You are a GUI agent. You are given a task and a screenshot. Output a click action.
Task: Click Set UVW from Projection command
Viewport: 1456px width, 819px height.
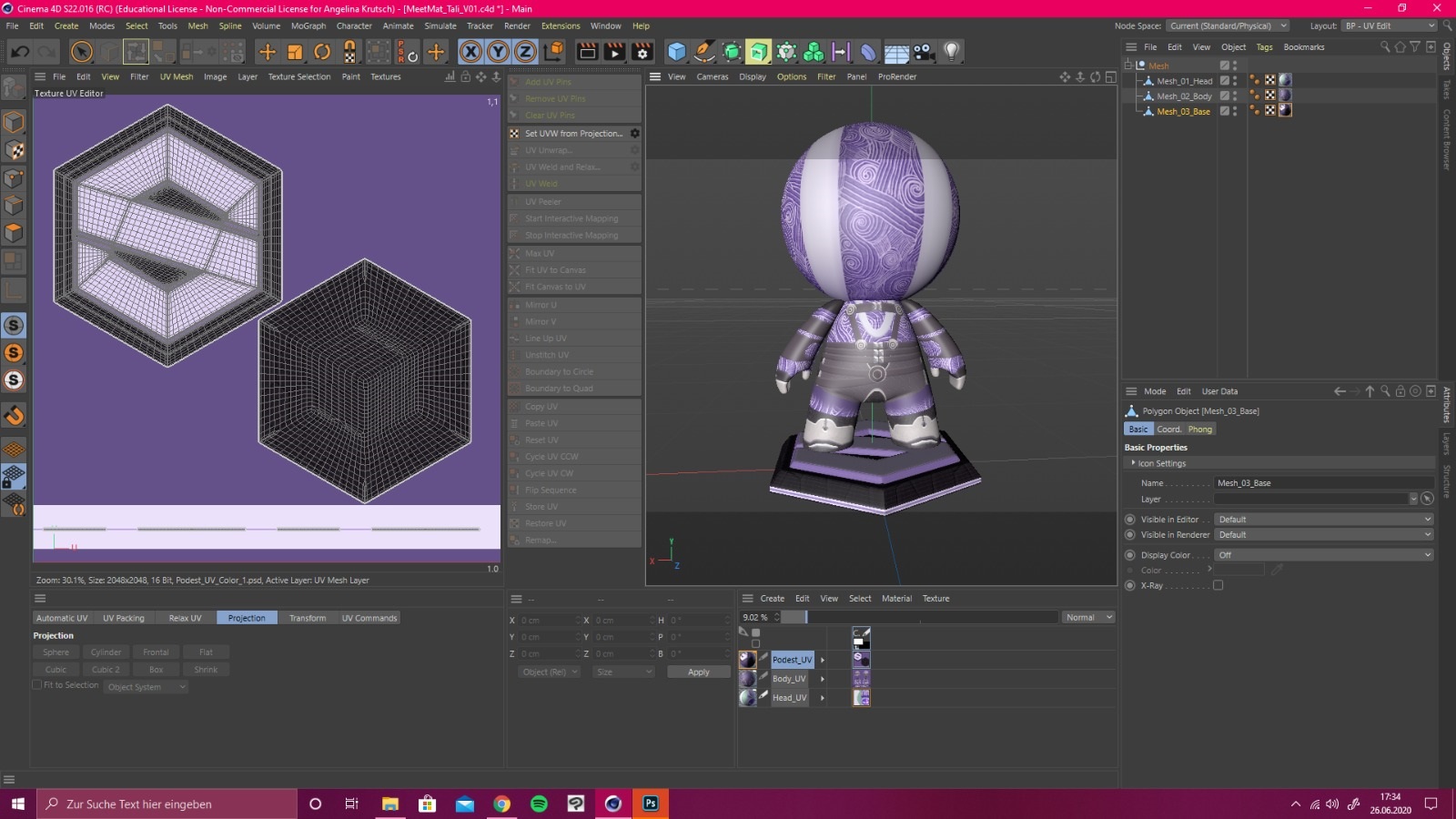(x=573, y=134)
